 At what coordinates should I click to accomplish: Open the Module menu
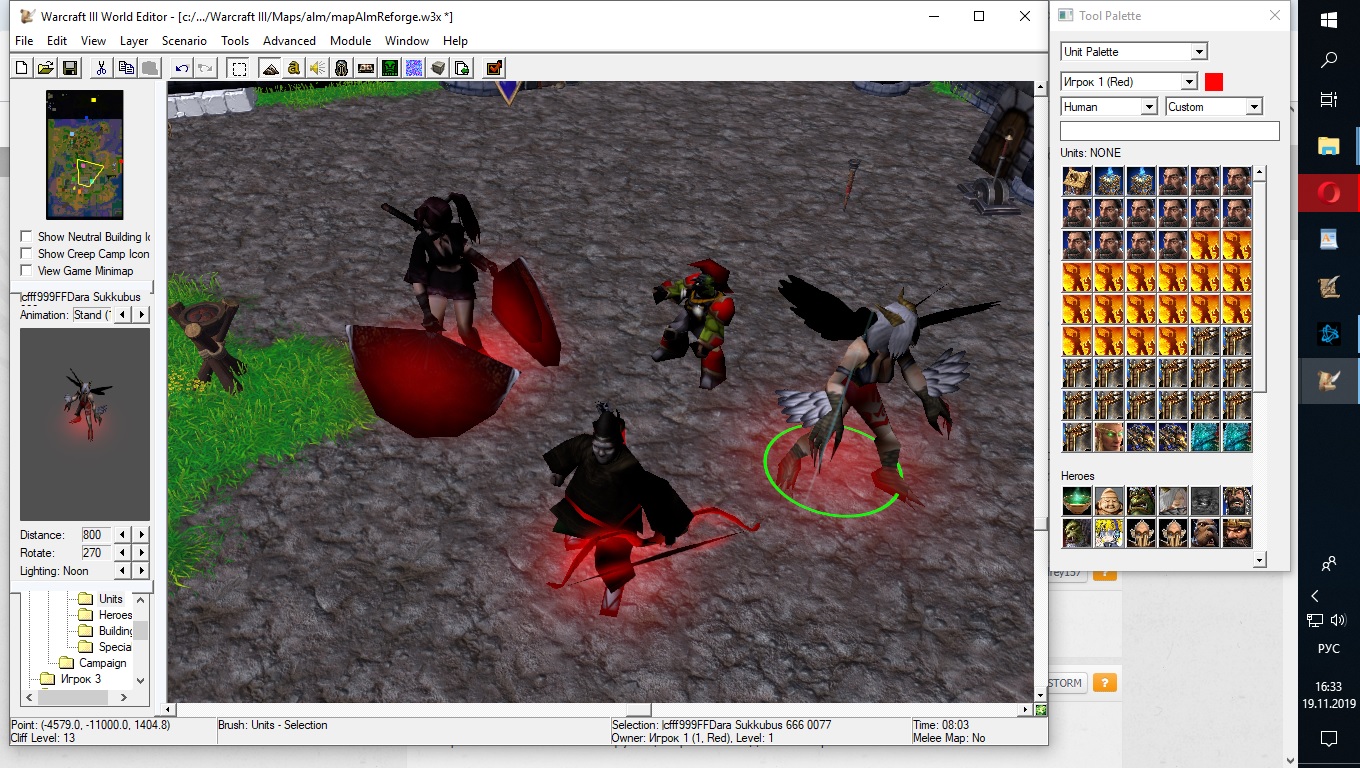tap(350, 41)
